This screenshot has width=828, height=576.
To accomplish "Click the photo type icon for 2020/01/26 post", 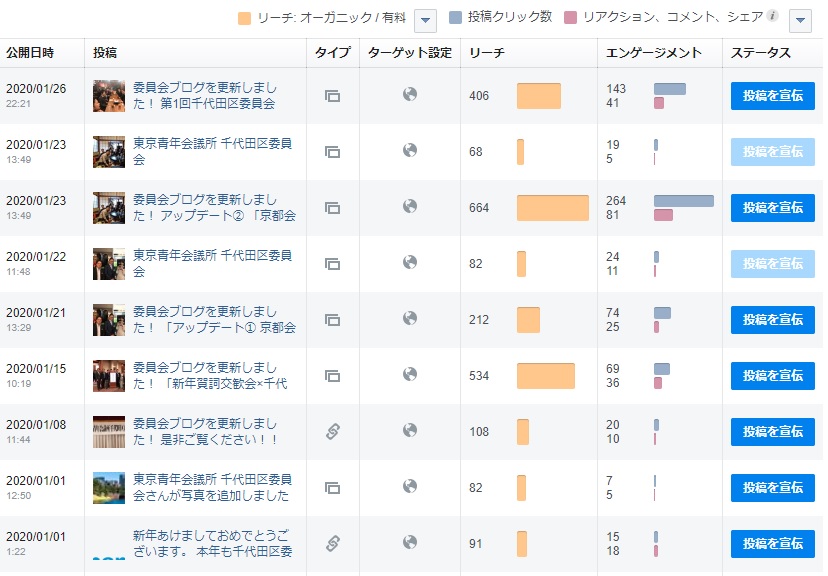I will coord(332,96).
